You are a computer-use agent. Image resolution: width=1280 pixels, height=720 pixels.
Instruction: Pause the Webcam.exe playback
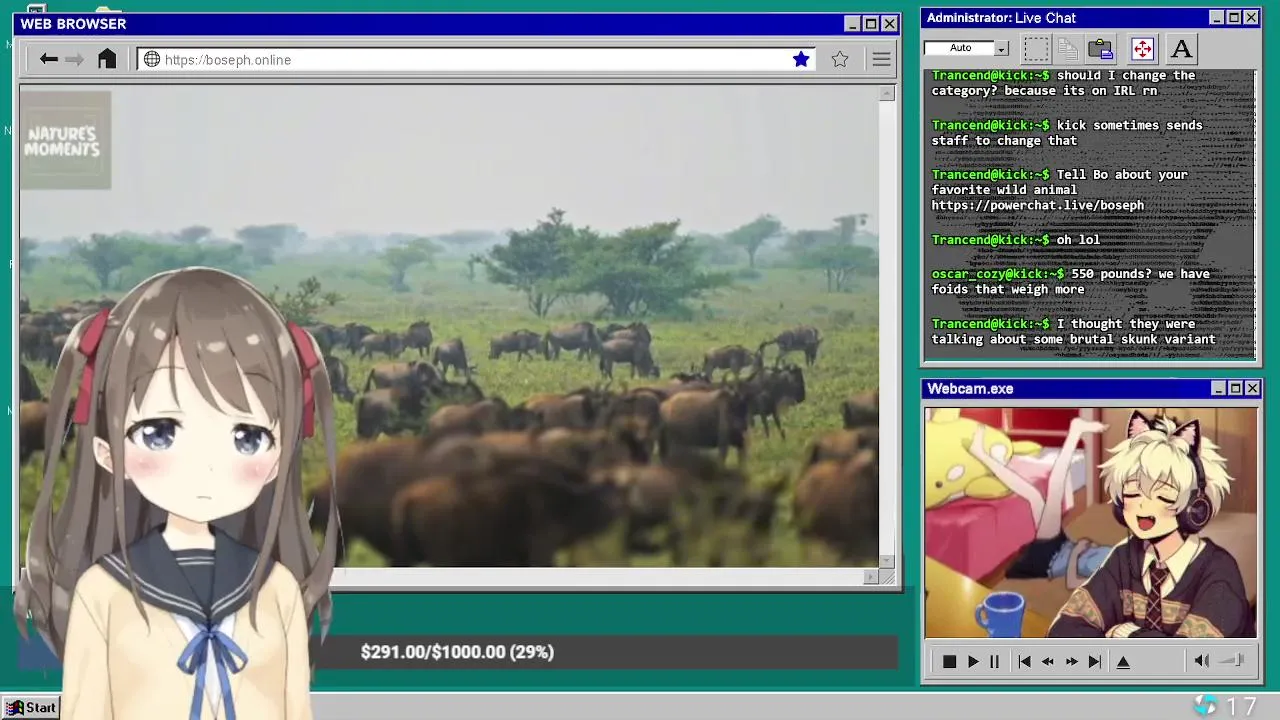tap(994, 662)
